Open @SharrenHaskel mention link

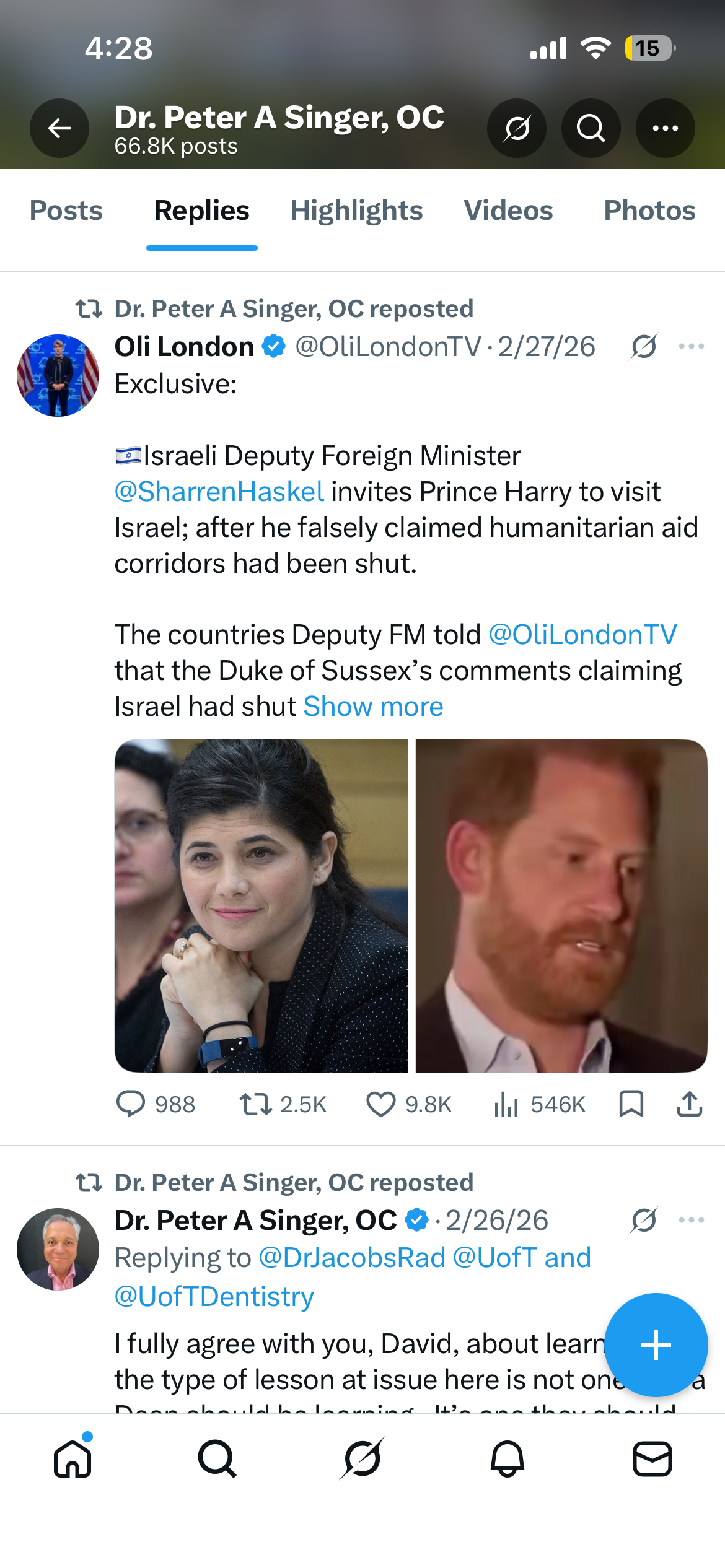[x=219, y=492]
